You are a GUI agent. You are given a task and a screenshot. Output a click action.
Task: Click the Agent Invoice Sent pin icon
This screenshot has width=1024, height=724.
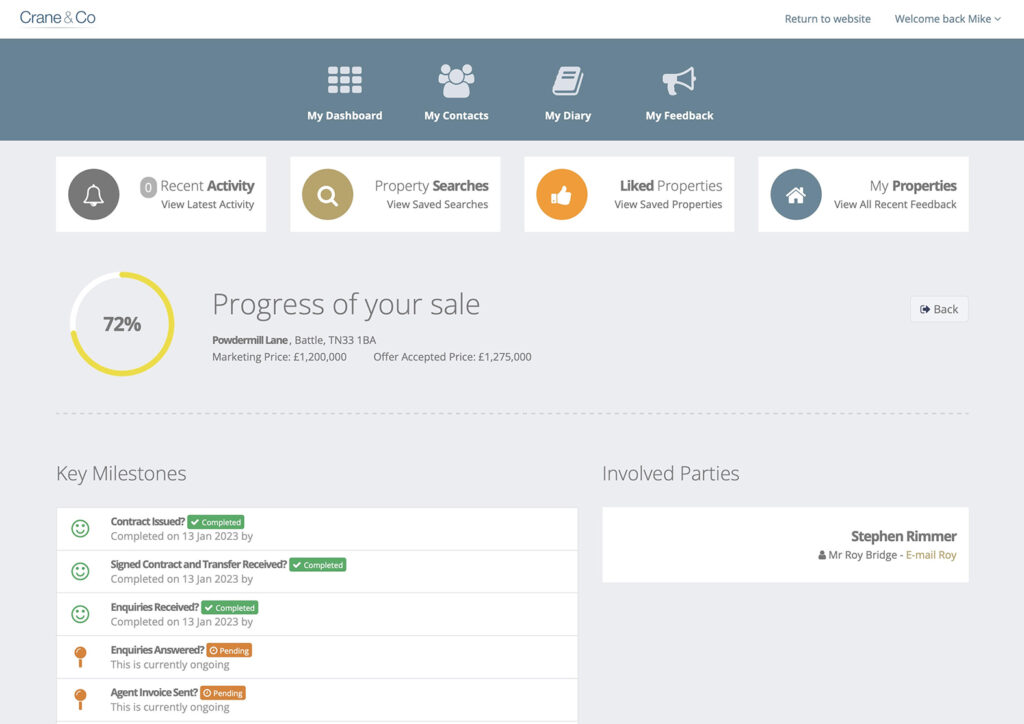80,699
